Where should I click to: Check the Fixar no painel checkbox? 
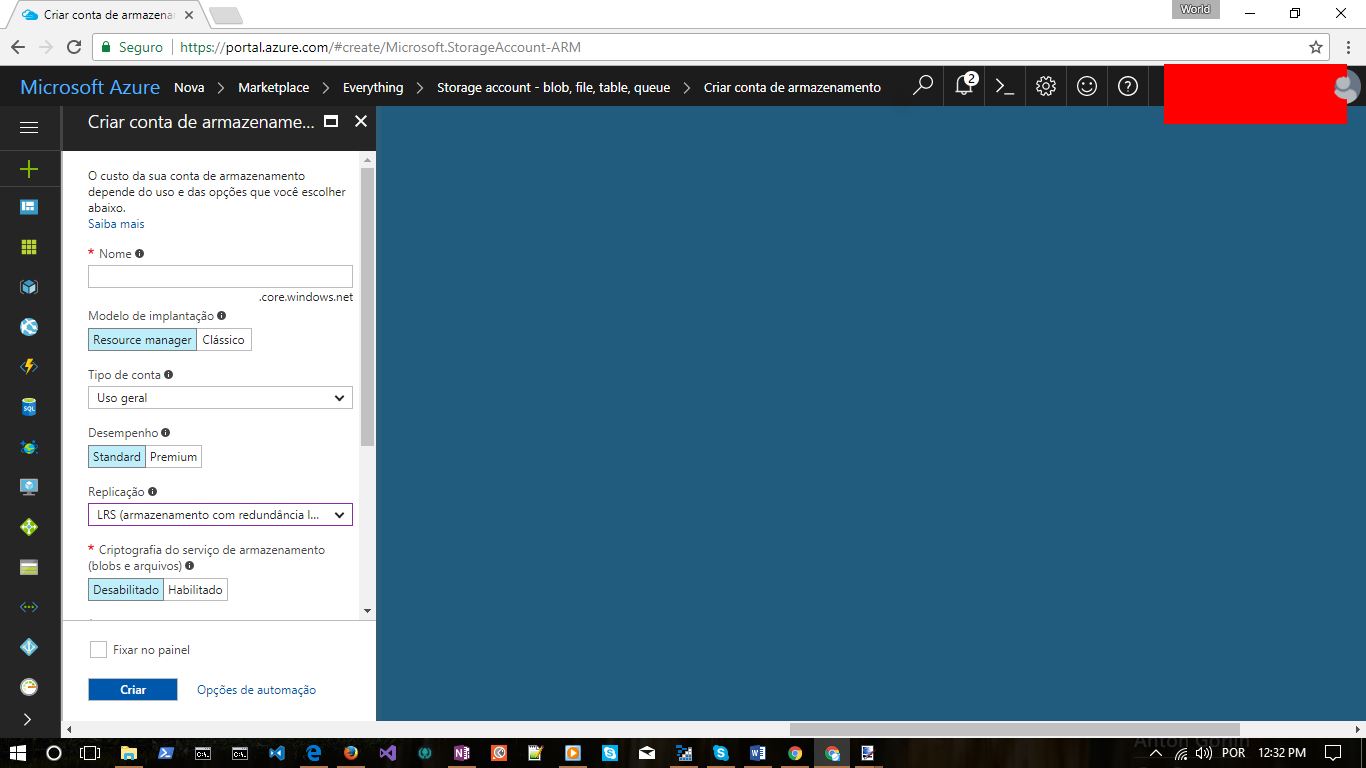pyautogui.click(x=98, y=650)
